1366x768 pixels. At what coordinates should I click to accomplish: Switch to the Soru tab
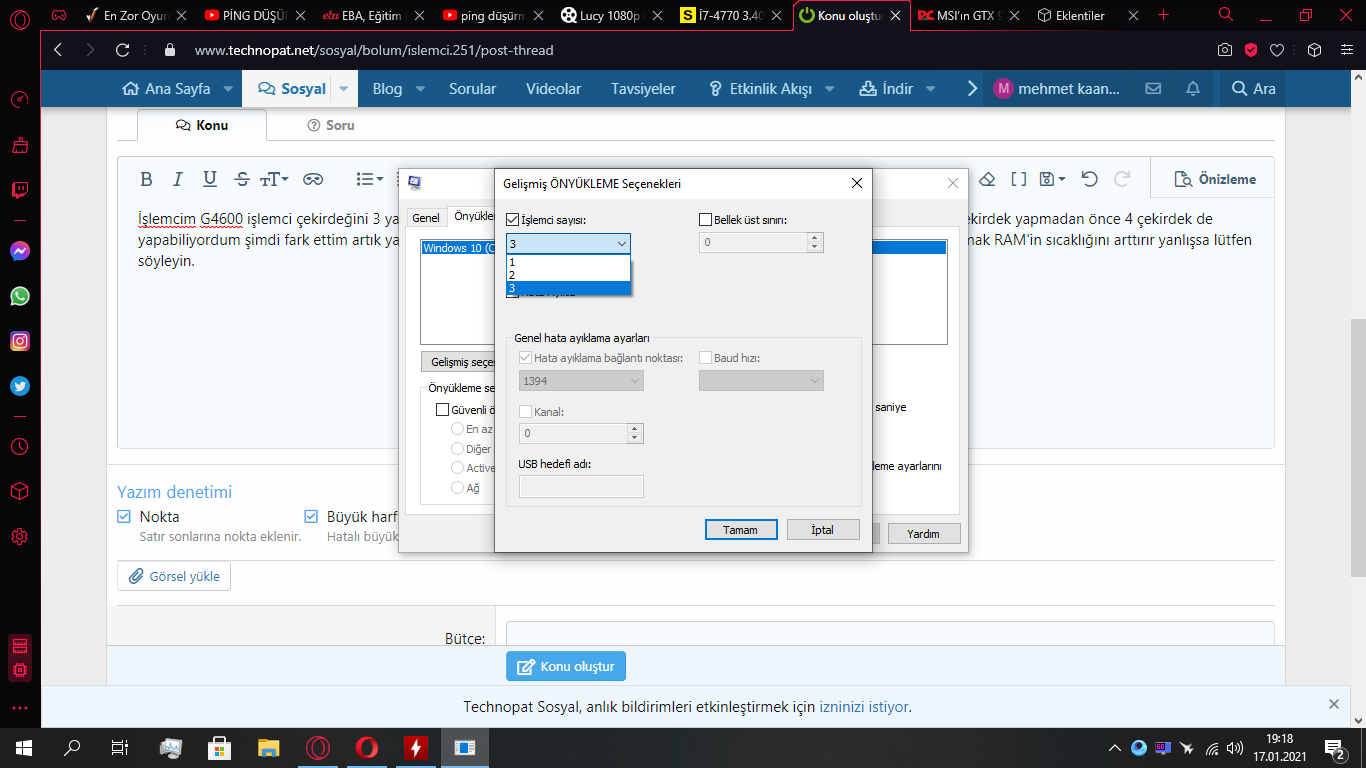tap(331, 125)
